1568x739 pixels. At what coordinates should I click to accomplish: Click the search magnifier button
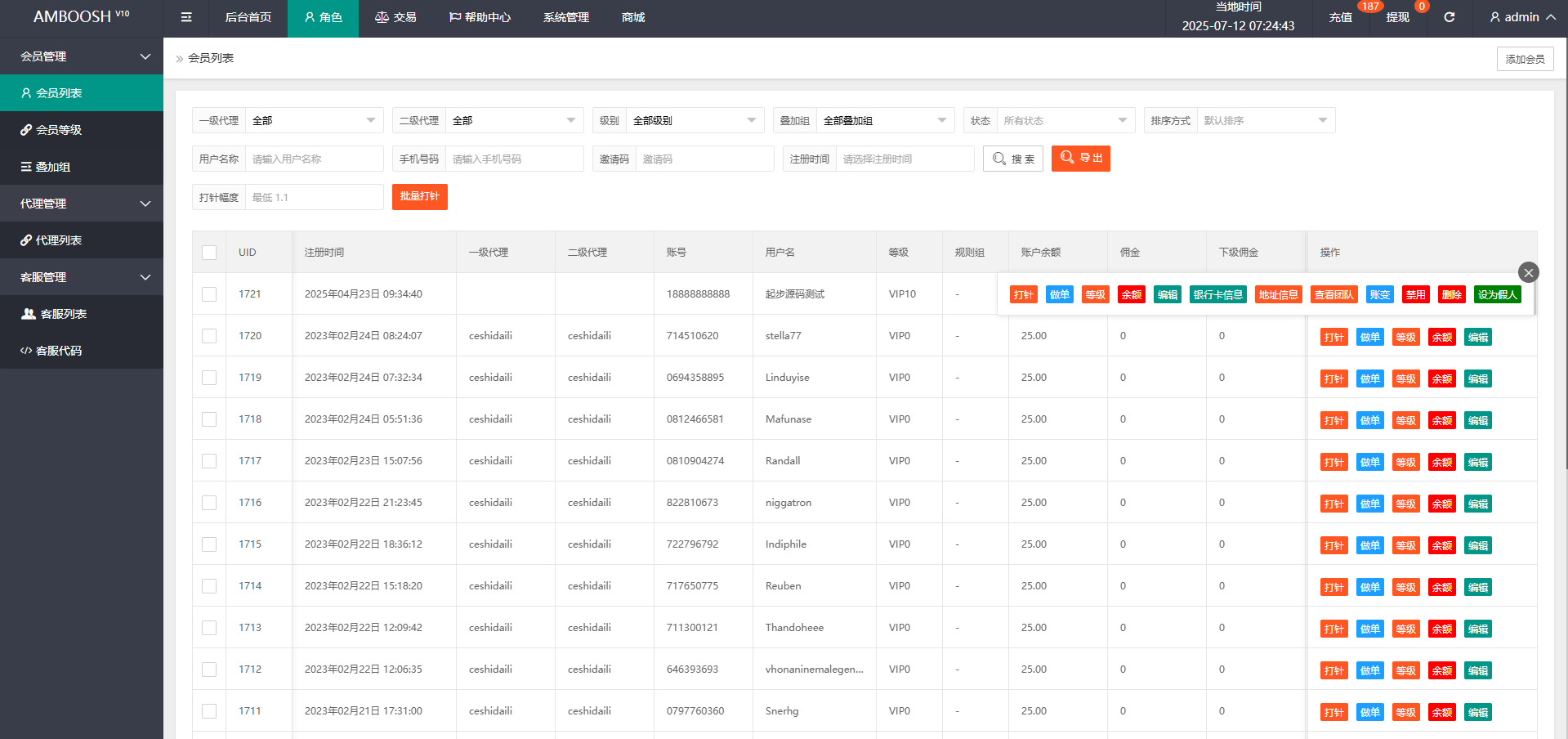click(1012, 159)
